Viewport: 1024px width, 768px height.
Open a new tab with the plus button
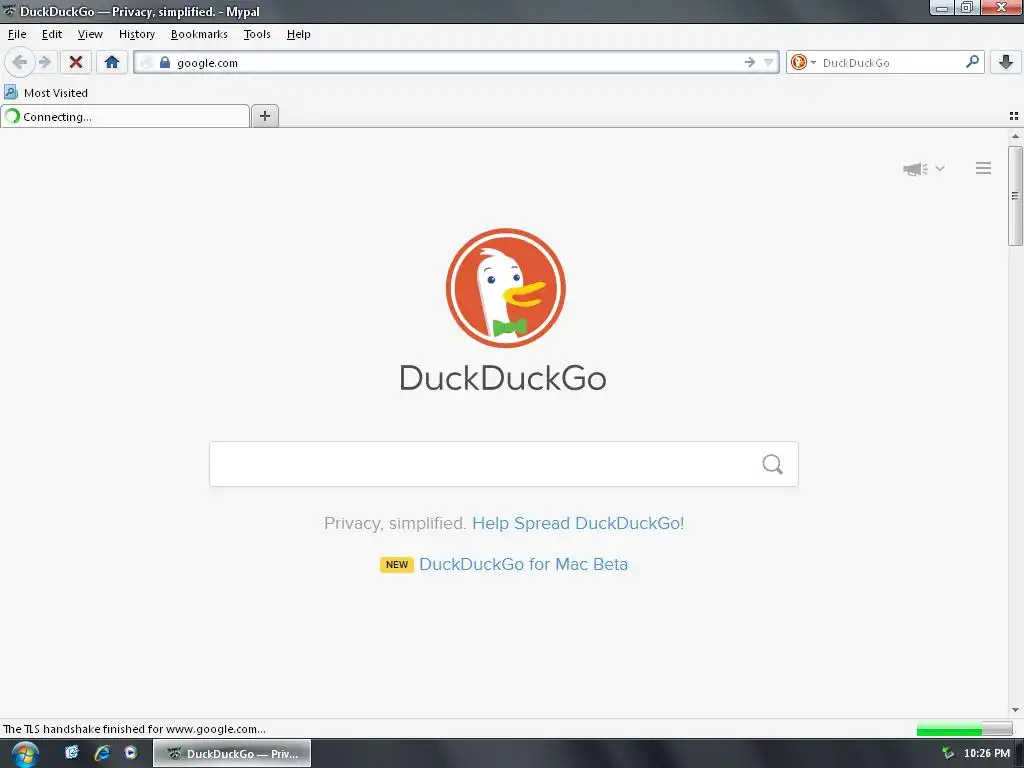pyautogui.click(x=264, y=116)
